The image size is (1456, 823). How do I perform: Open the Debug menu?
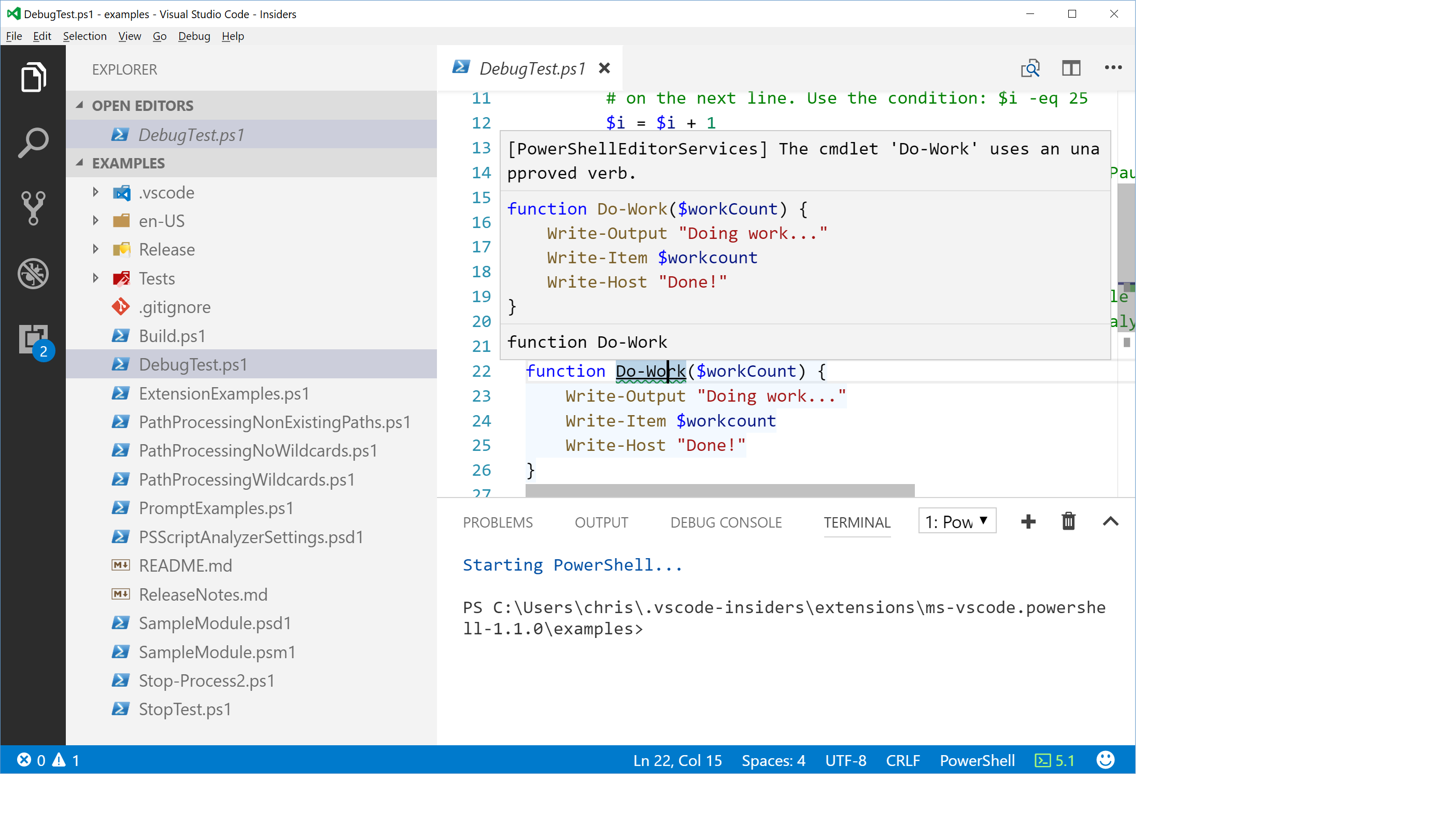point(194,36)
